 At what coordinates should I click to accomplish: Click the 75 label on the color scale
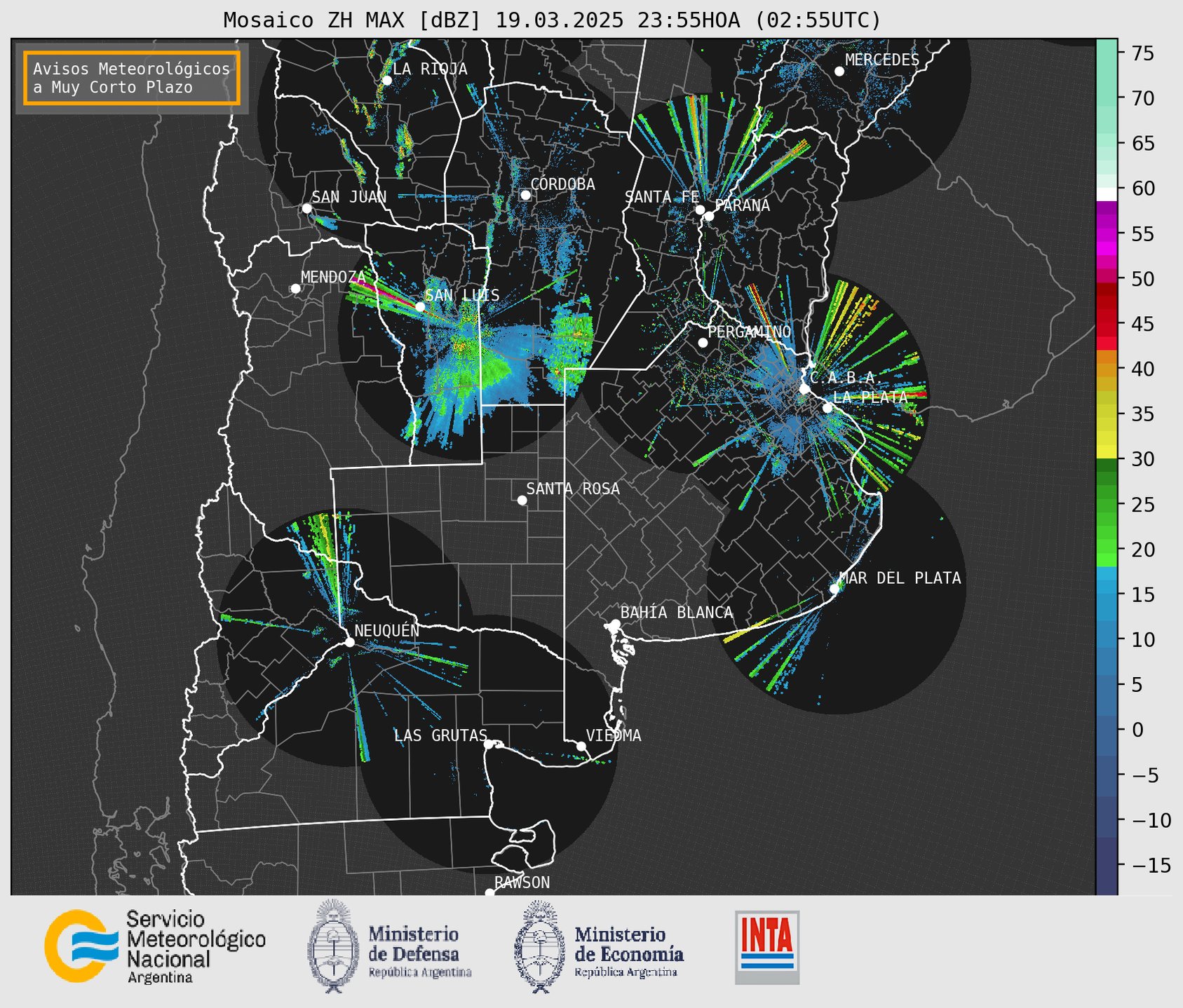tap(1142, 53)
